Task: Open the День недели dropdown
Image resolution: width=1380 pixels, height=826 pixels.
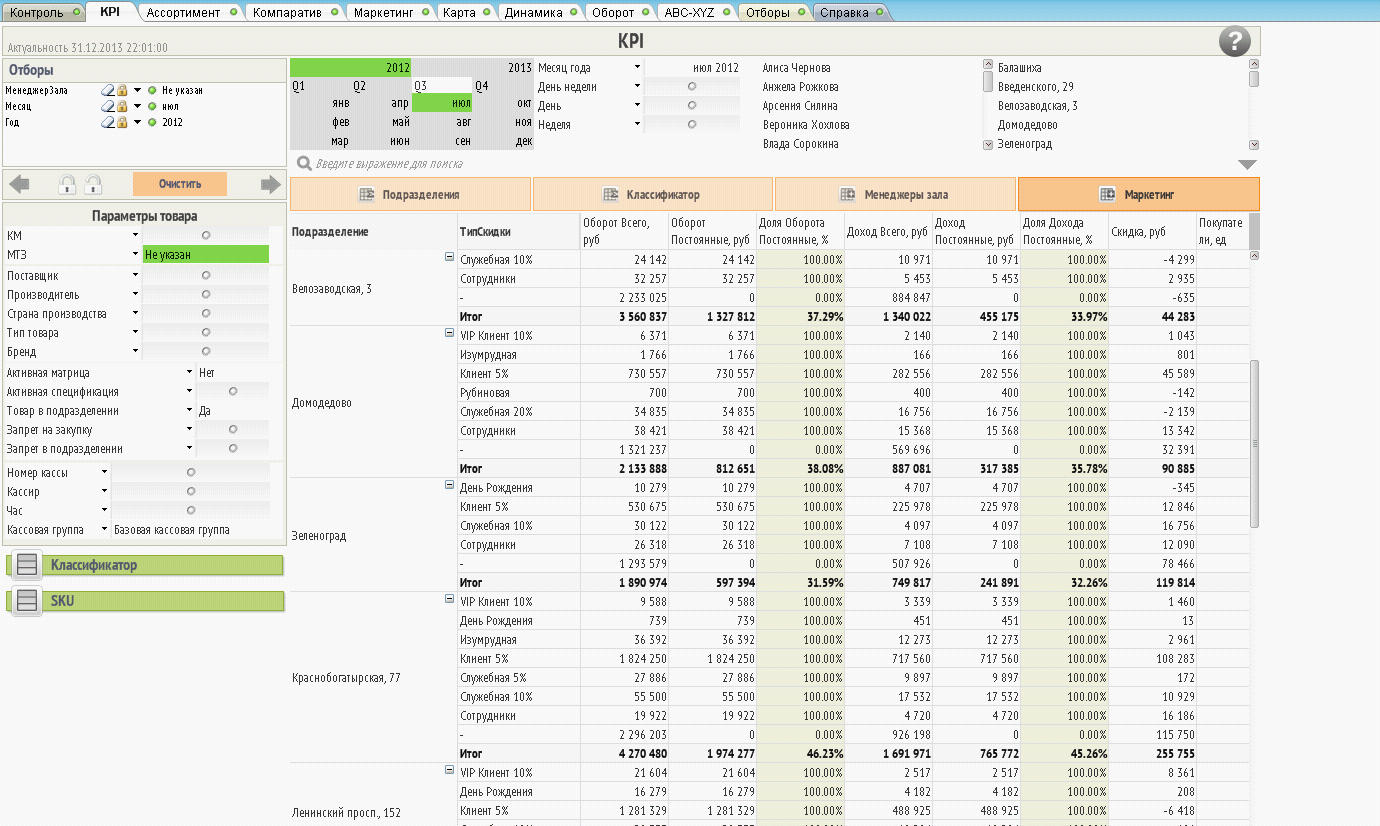Action: click(x=637, y=87)
